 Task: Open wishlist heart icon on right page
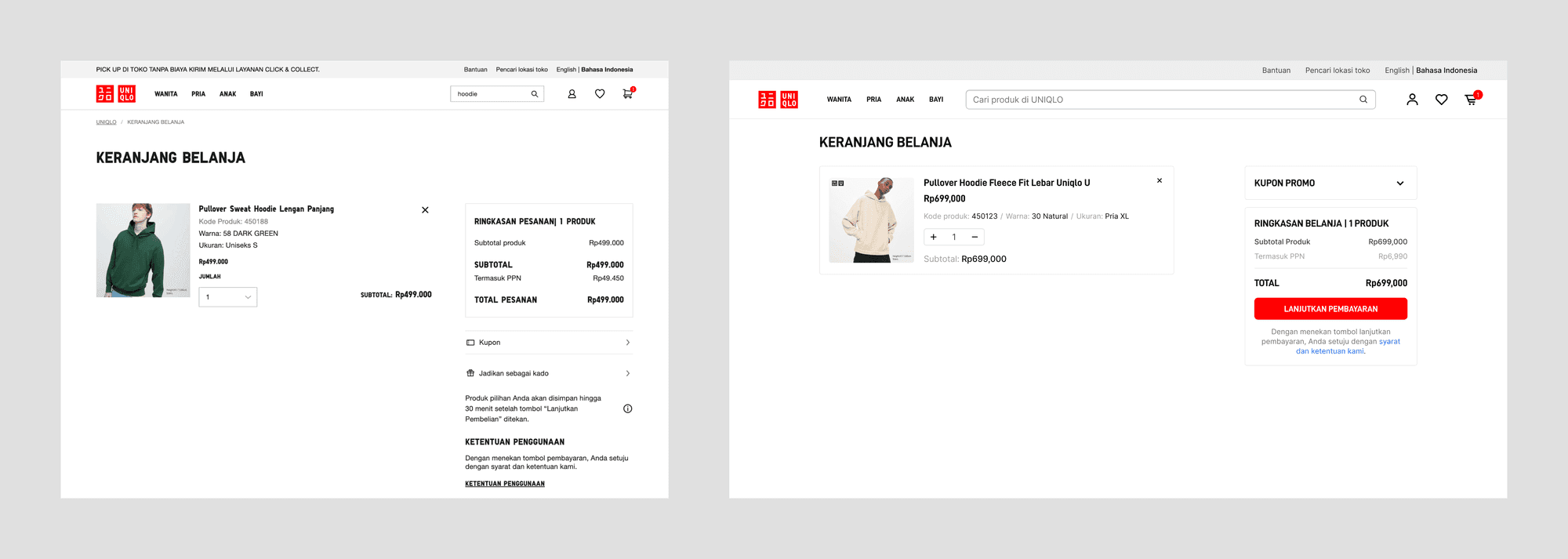[x=1441, y=100]
